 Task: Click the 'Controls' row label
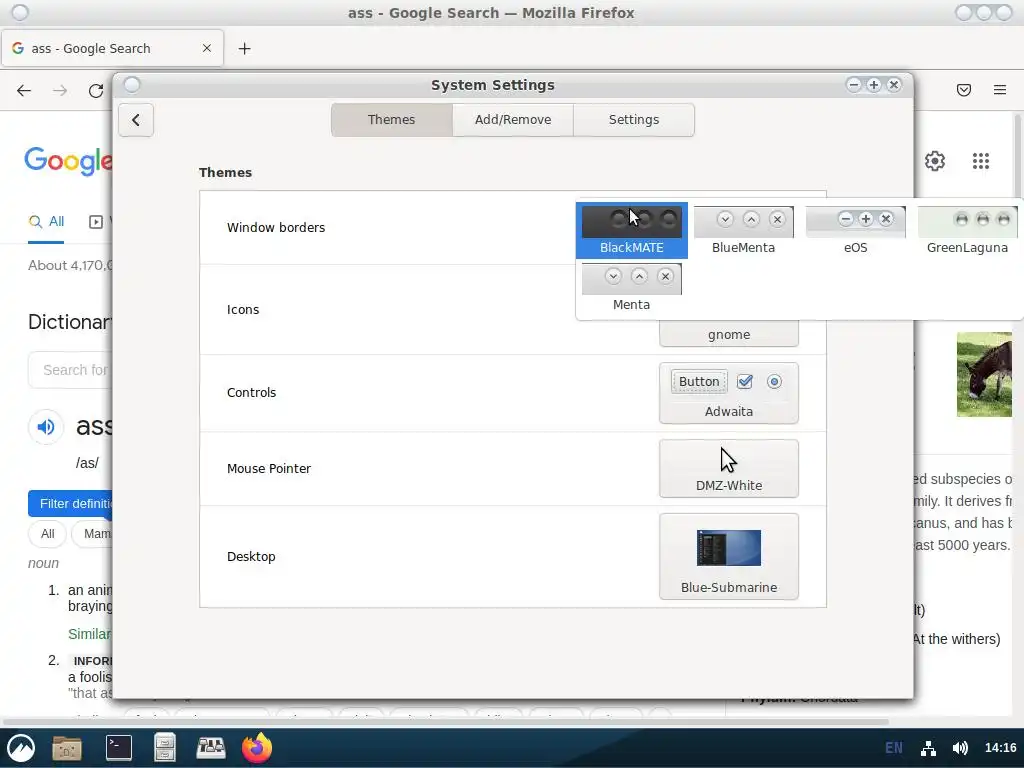pos(251,392)
